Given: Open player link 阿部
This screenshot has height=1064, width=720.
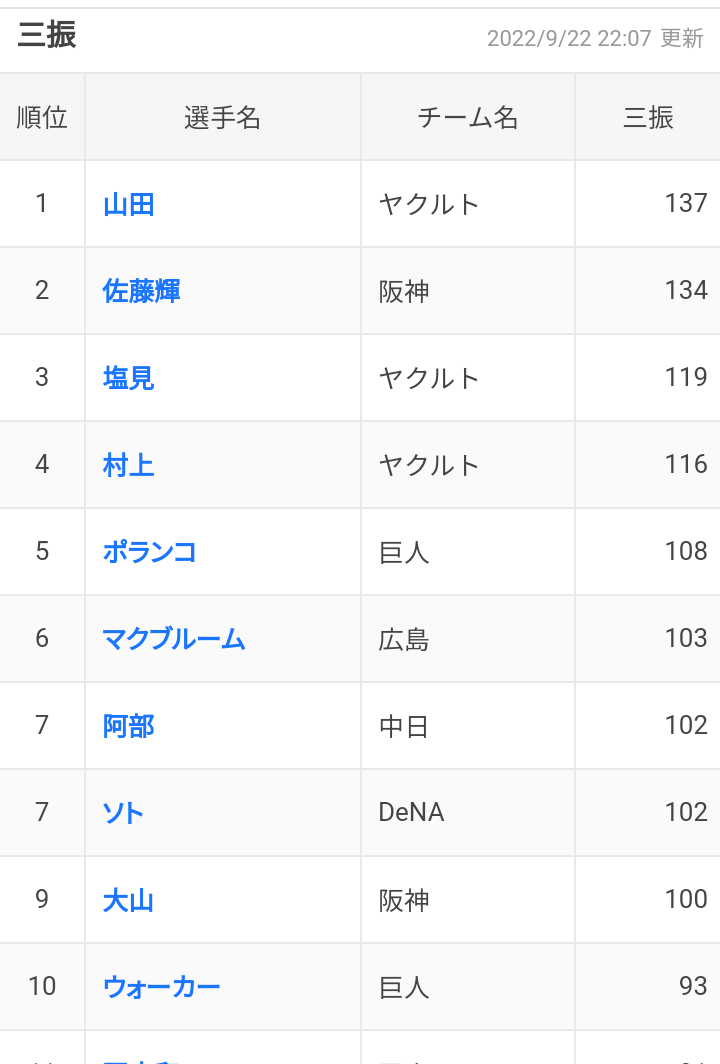Looking at the screenshot, I should (128, 725).
